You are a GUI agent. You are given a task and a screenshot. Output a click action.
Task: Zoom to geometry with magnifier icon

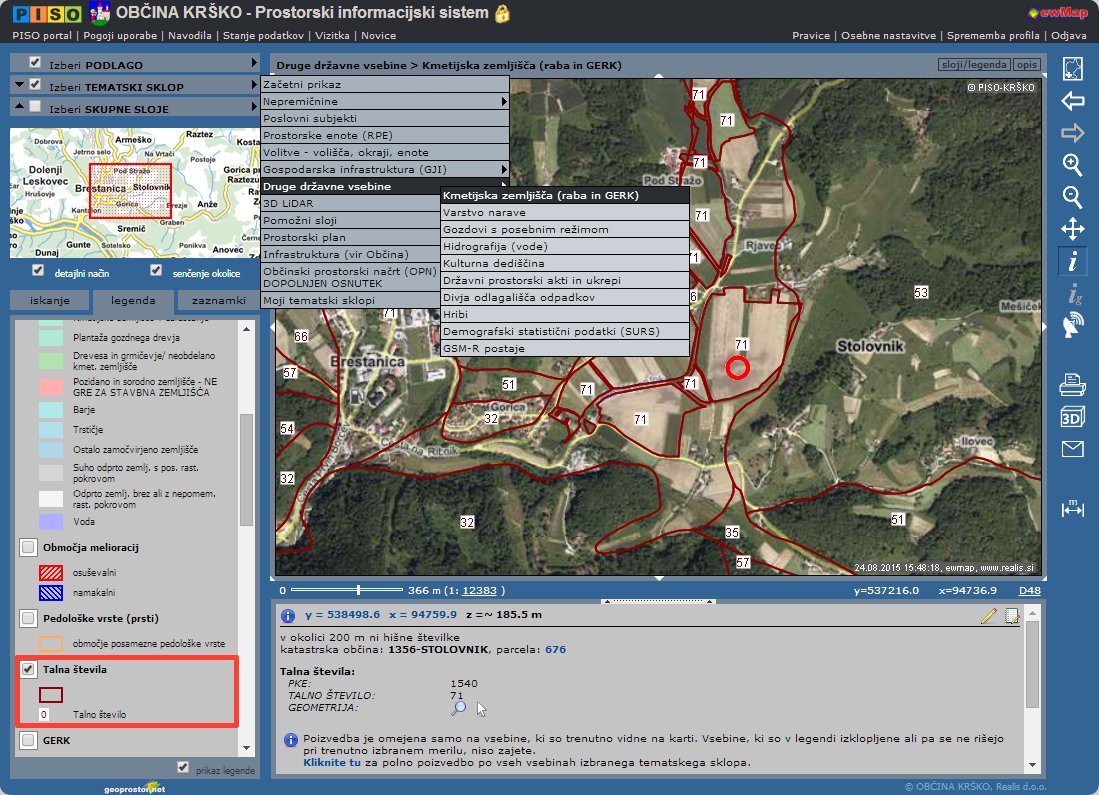pyautogui.click(x=458, y=708)
